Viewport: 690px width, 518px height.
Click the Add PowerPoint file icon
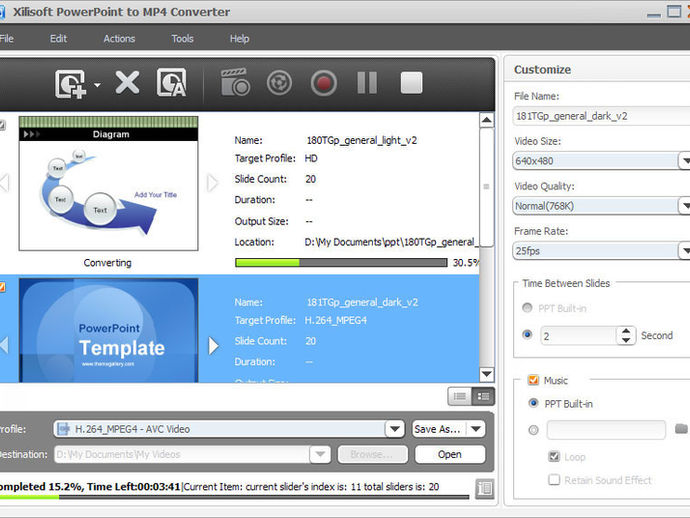(70, 84)
